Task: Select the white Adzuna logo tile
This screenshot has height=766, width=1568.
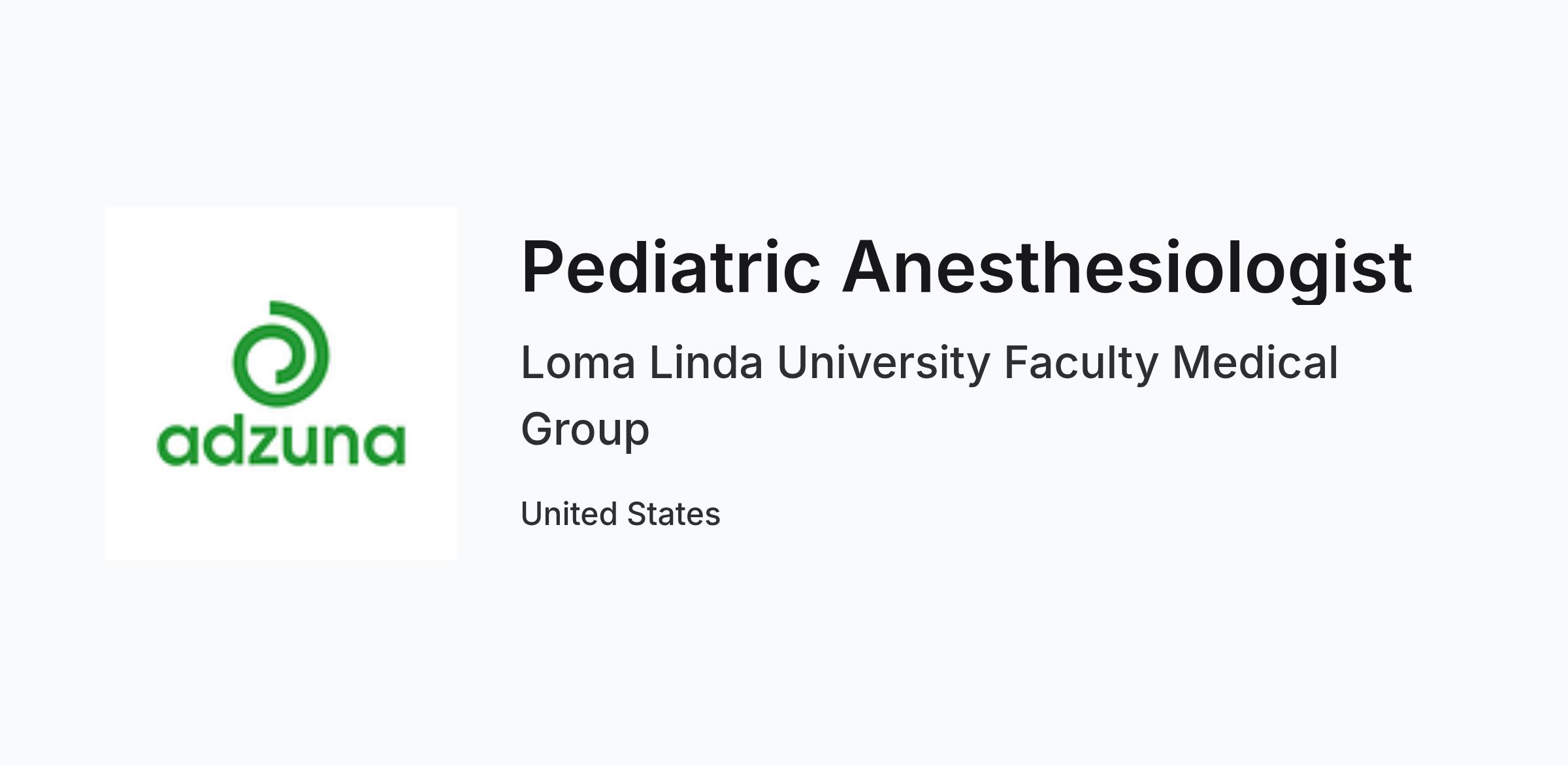Action: click(x=281, y=383)
